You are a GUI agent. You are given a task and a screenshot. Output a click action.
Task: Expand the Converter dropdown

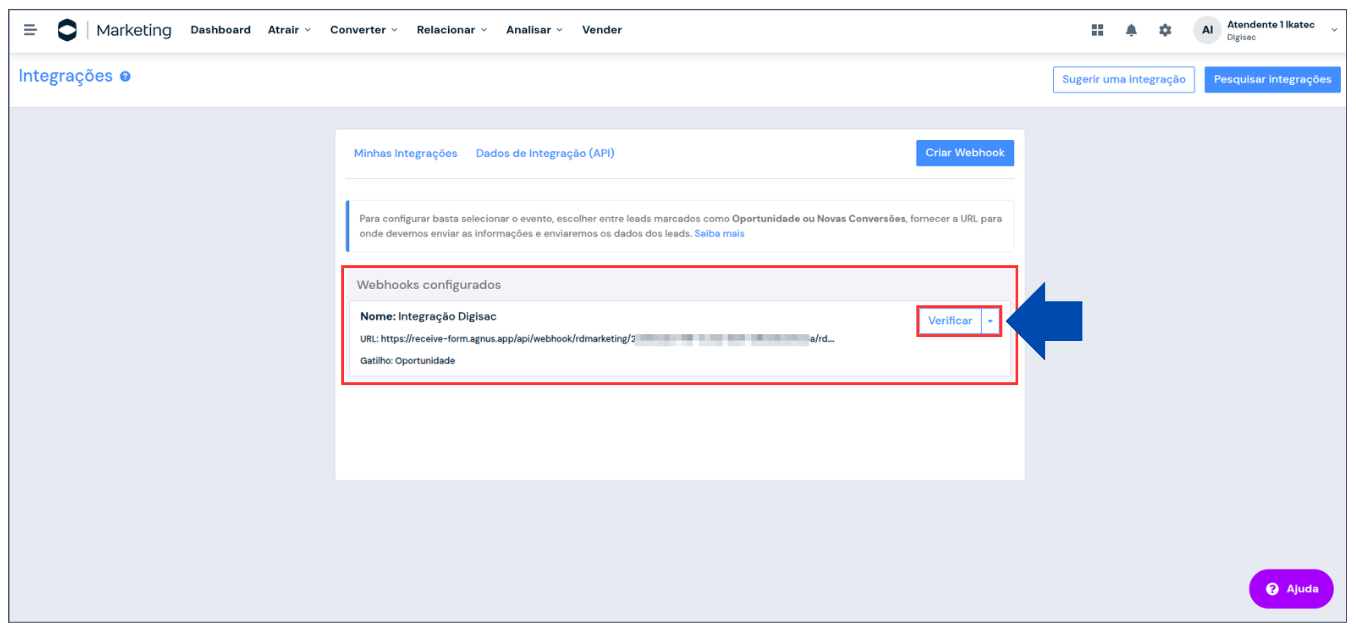[x=363, y=30]
